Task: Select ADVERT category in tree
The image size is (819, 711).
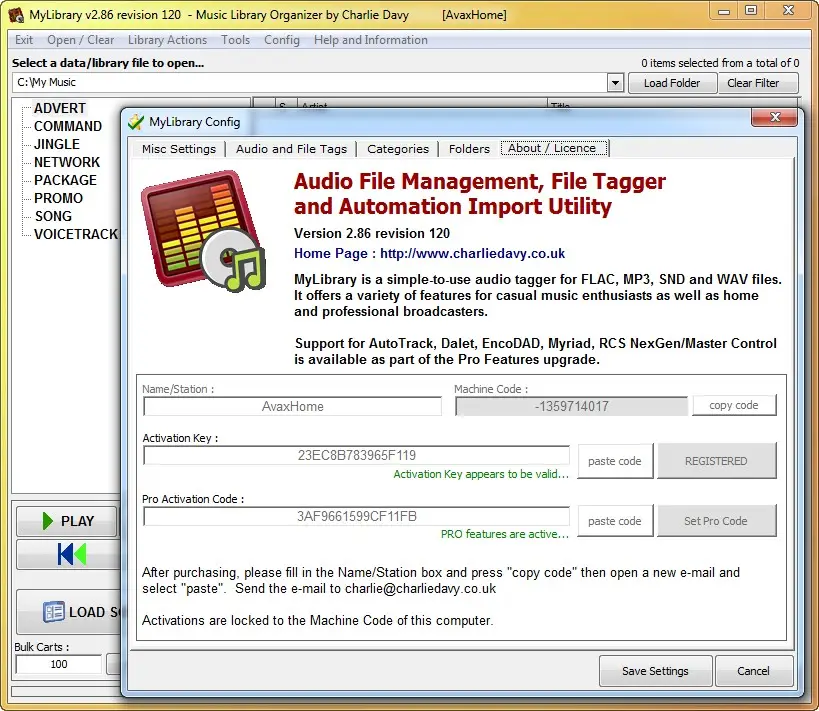Action: coord(60,108)
